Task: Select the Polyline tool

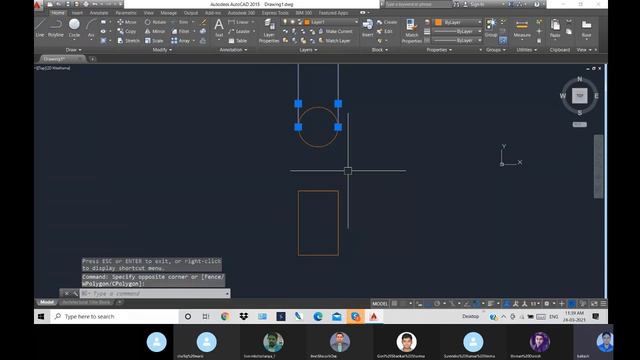Action: pos(56,28)
